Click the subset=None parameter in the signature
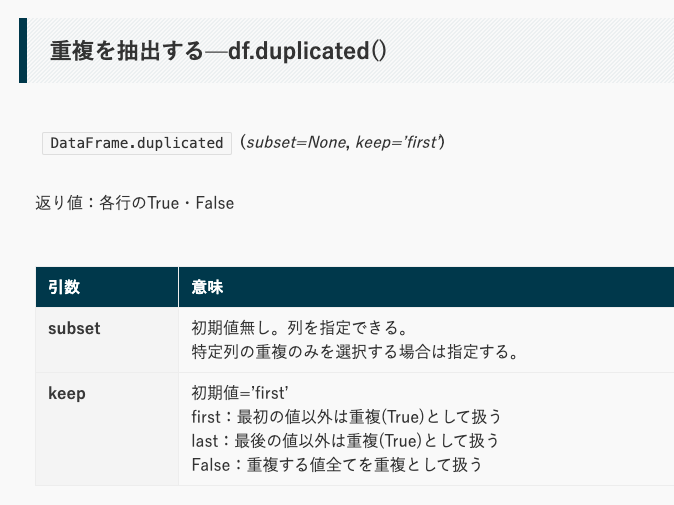Image resolution: width=674 pixels, height=505 pixels. point(296,143)
